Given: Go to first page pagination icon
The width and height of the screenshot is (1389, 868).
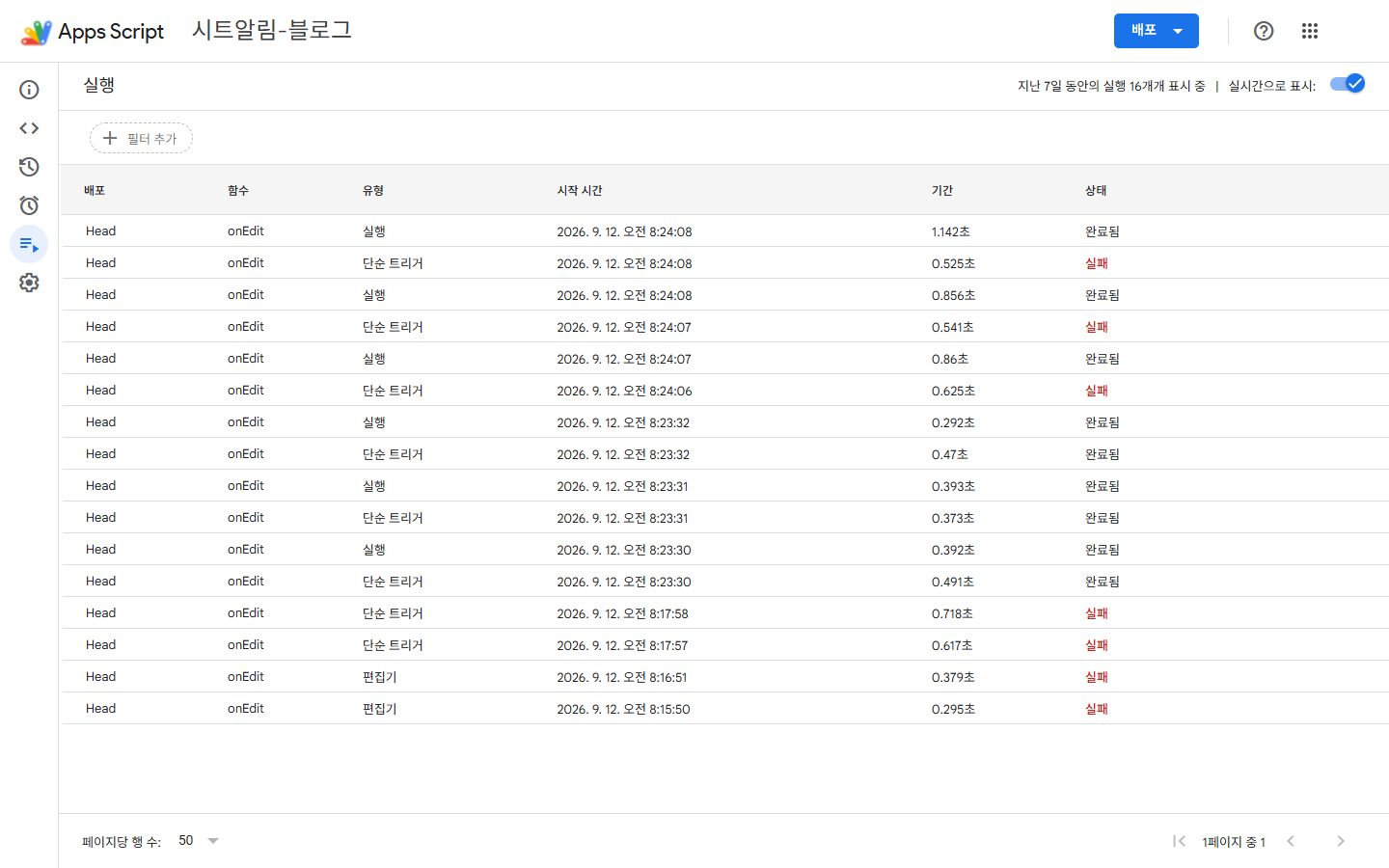Looking at the screenshot, I should click(1179, 841).
